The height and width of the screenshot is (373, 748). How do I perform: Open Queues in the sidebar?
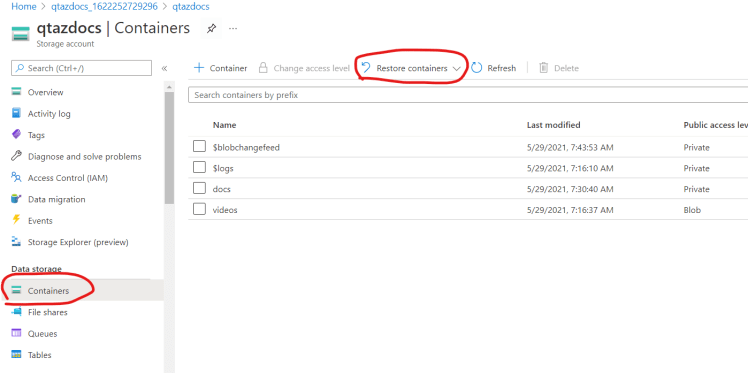coord(42,333)
